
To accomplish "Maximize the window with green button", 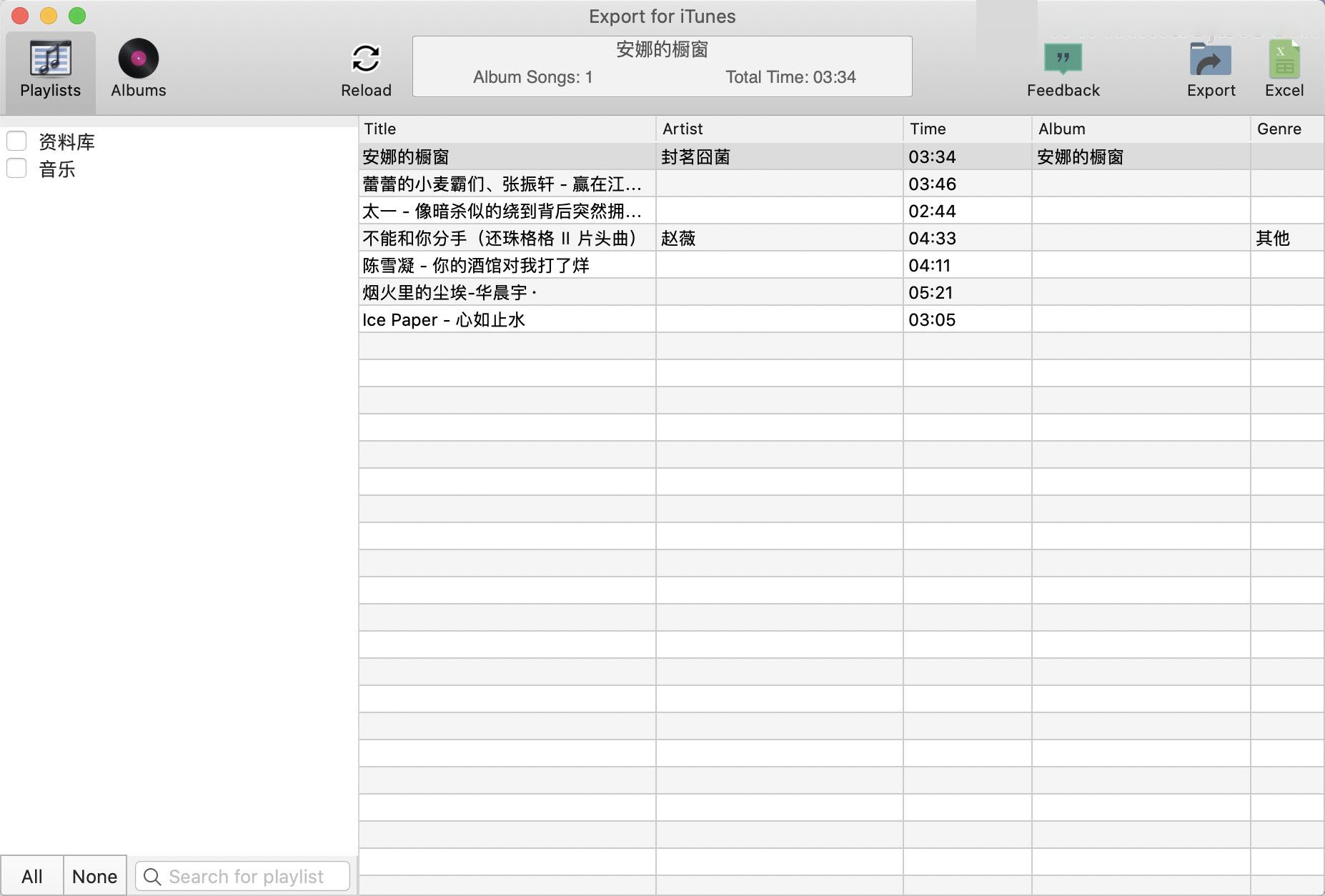I will [x=77, y=16].
